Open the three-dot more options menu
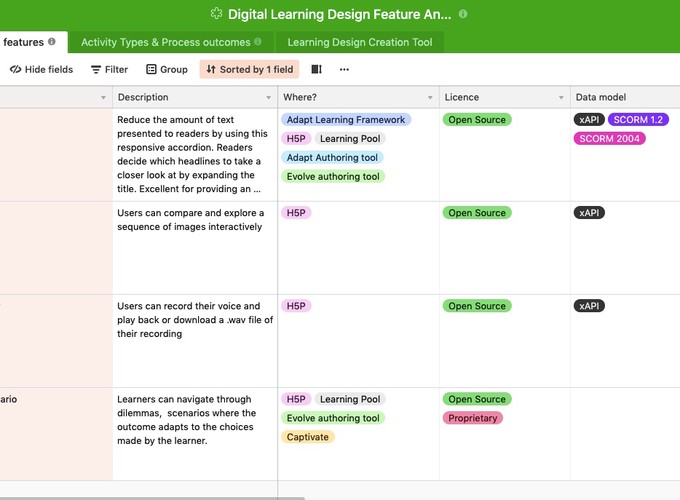Viewport: 680px width, 500px height. pyautogui.click(x=344, y=69)
